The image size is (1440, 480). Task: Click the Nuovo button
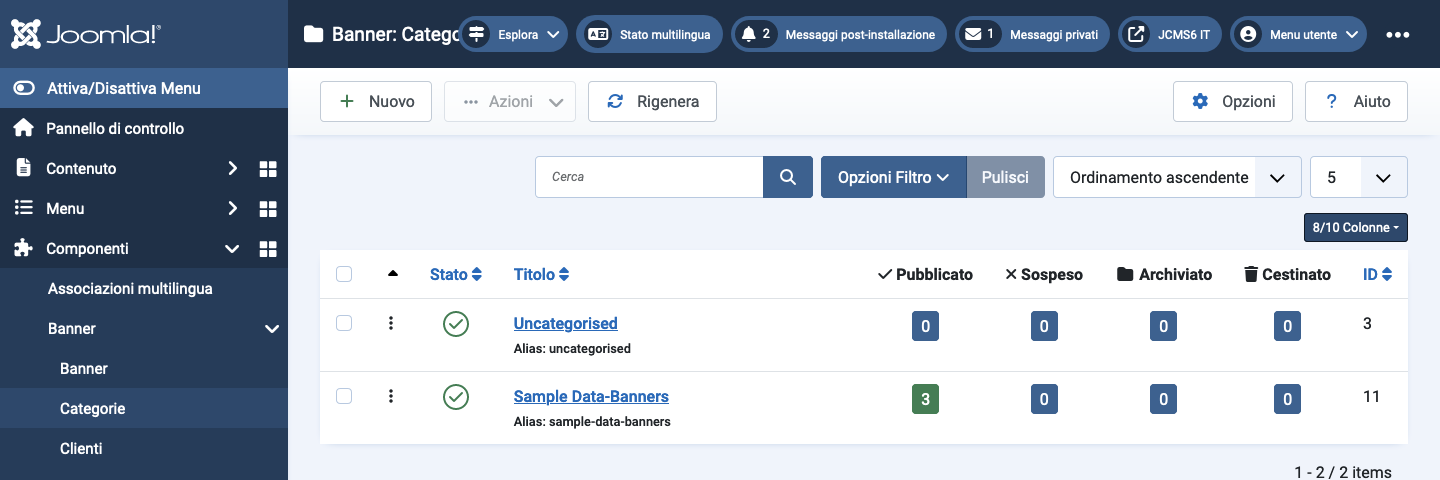point(375,102)
